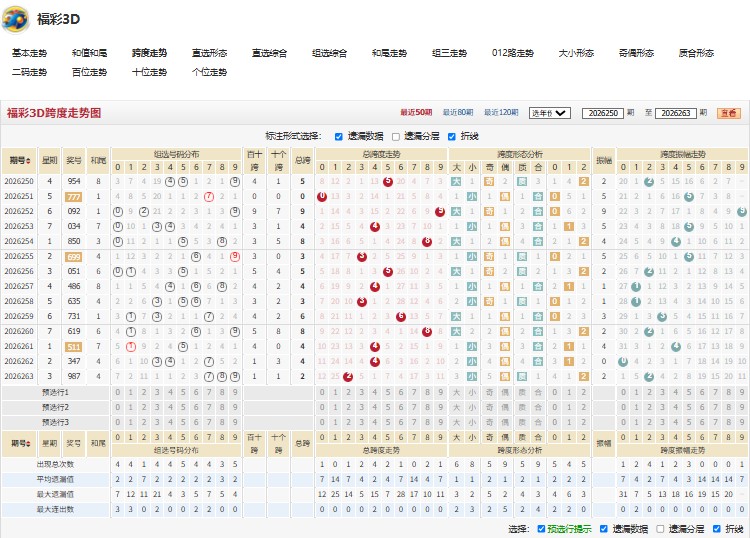Show 最近120期 results
The width and height of the screenshot is (750, 538).
click(x=501, y=112)
